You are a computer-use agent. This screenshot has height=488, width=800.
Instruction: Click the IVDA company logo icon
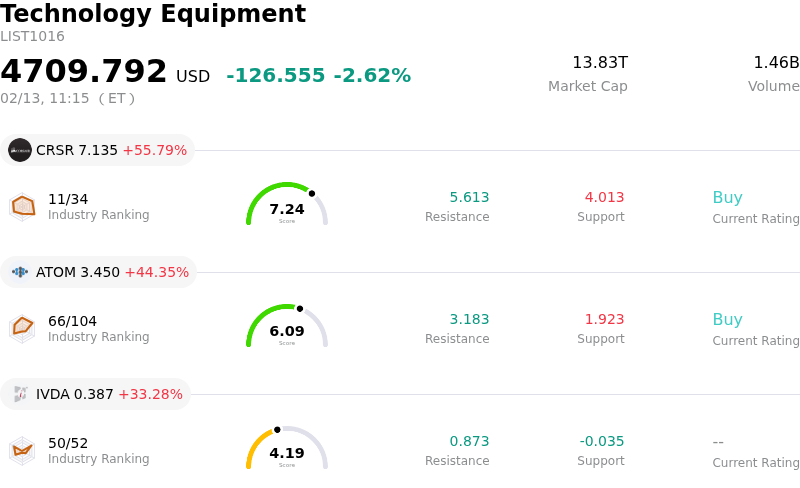click(20, 394)
